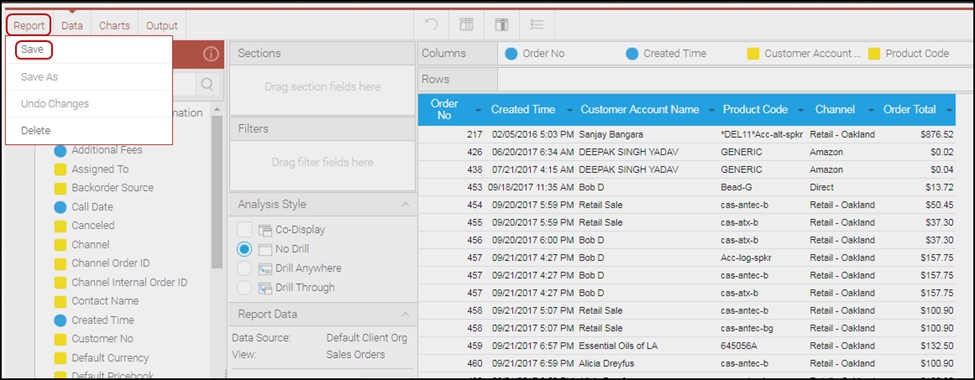Select the Customer No field
The height and width of the screenshot is (380, 975).
(103, 339)
